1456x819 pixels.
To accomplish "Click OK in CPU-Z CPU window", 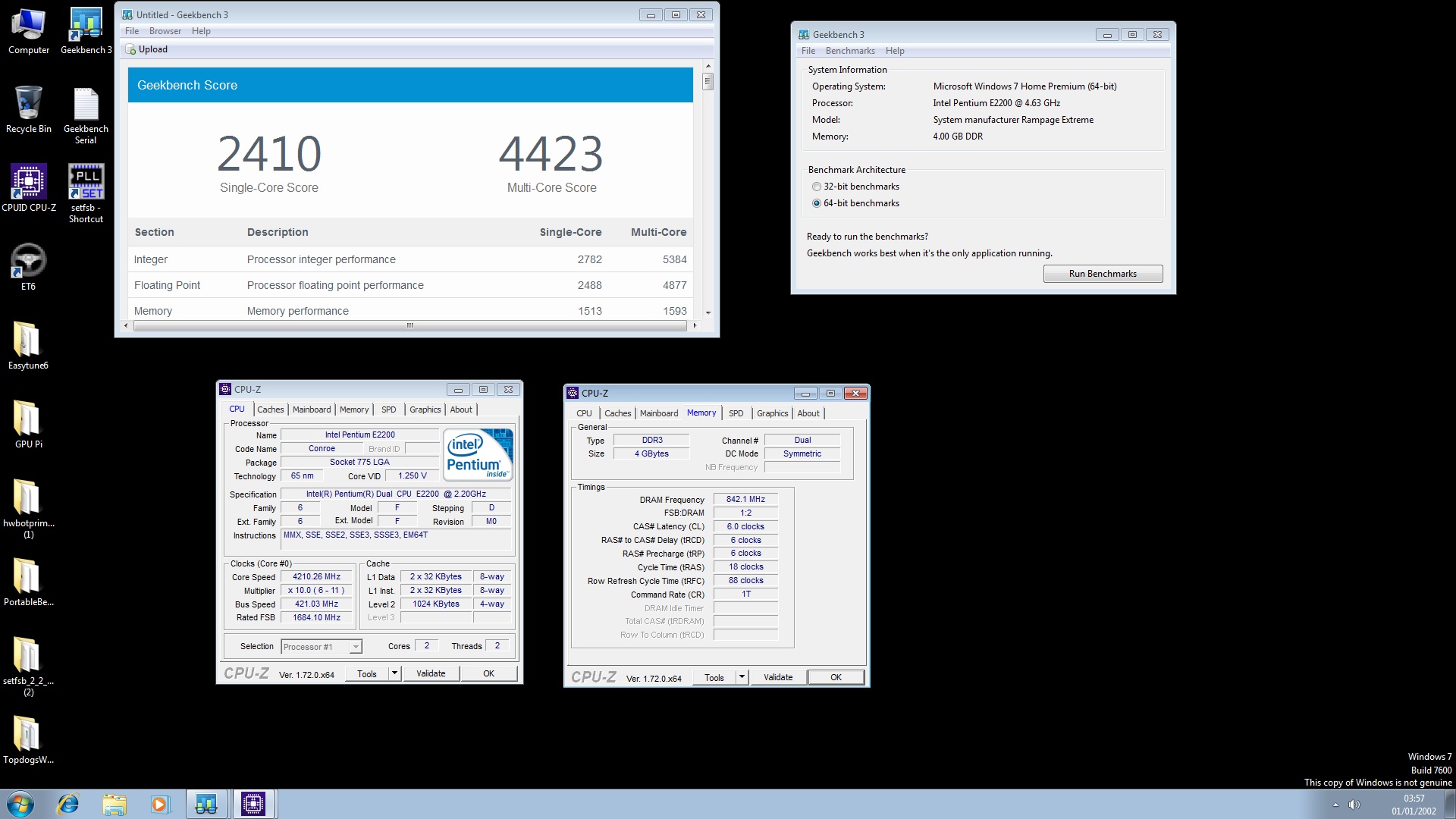I will coord(489,673).
